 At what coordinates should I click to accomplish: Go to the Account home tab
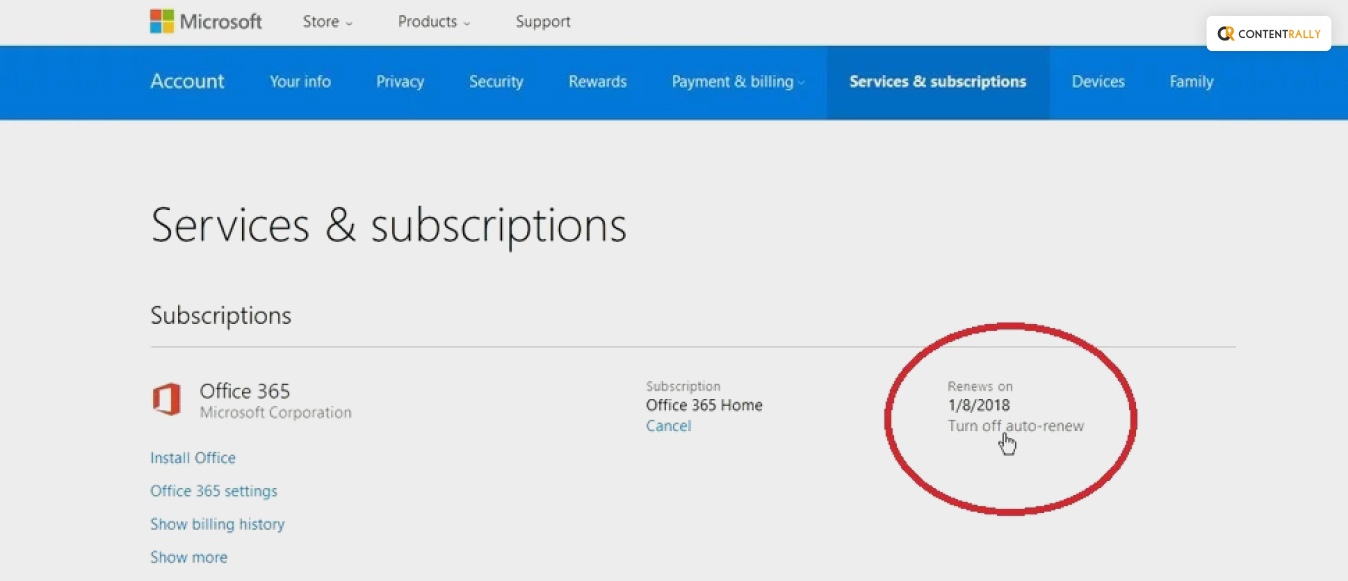187,82
